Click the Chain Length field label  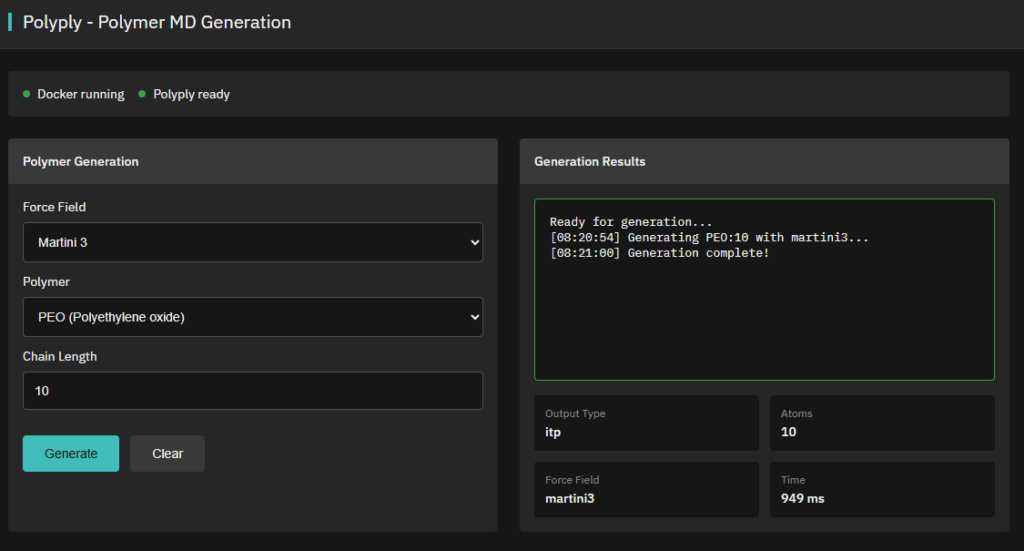60,356
